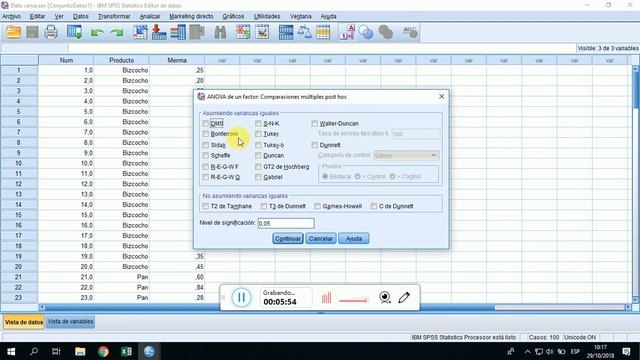The image size is (640, 360).
Task: Click the go to case icon
Action: 140,32
